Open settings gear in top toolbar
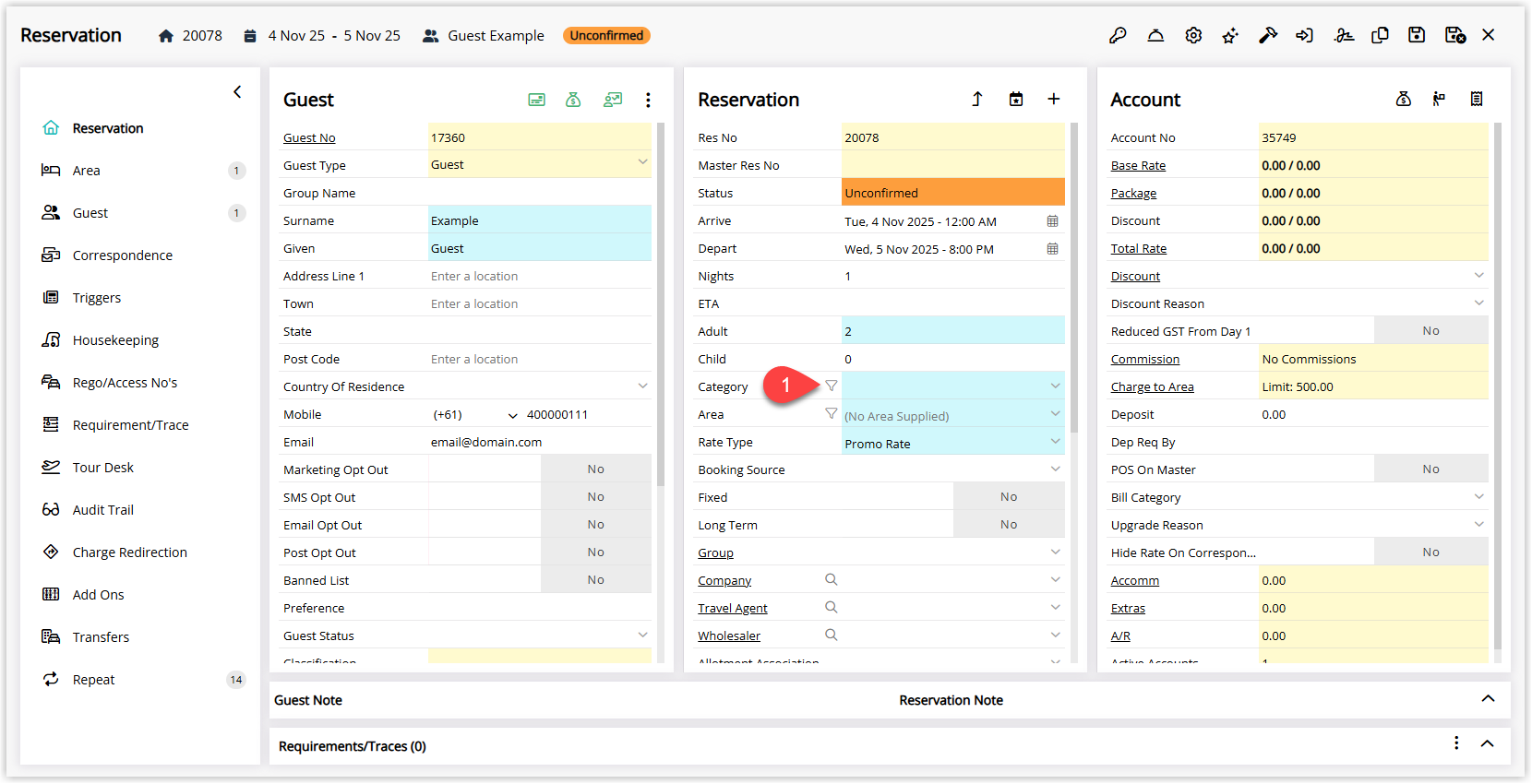 pyautogui.click(x=1193, y=35)
